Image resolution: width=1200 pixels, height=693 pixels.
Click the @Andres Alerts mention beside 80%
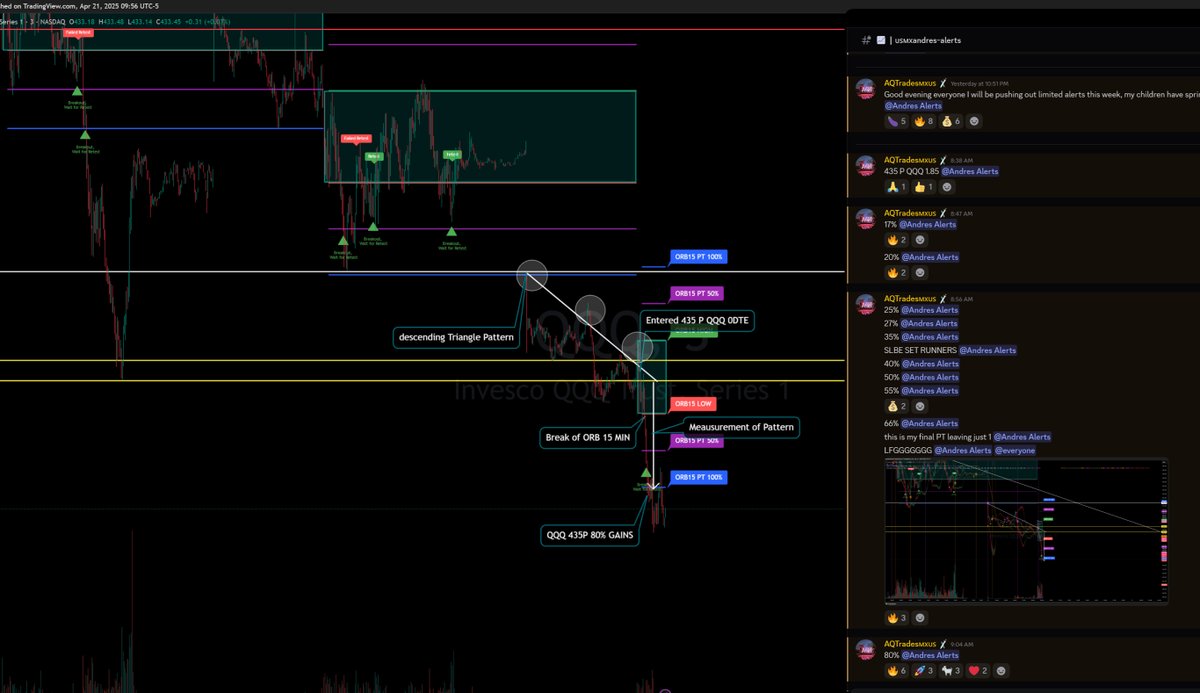pos(929,655)
